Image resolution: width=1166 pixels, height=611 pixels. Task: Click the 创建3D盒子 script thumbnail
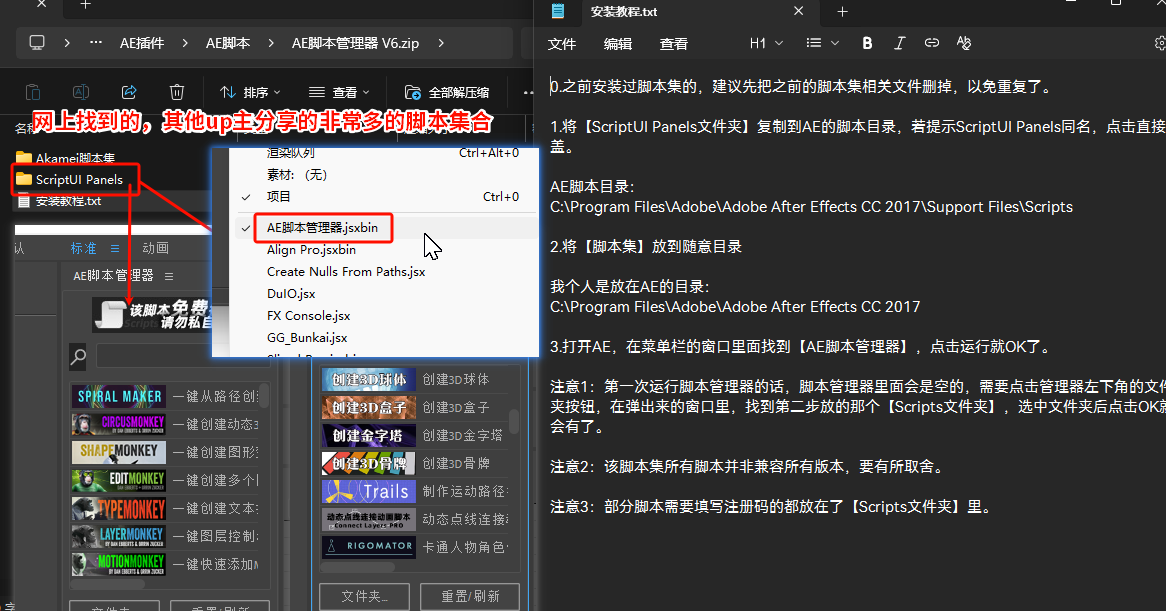(369, 407)
